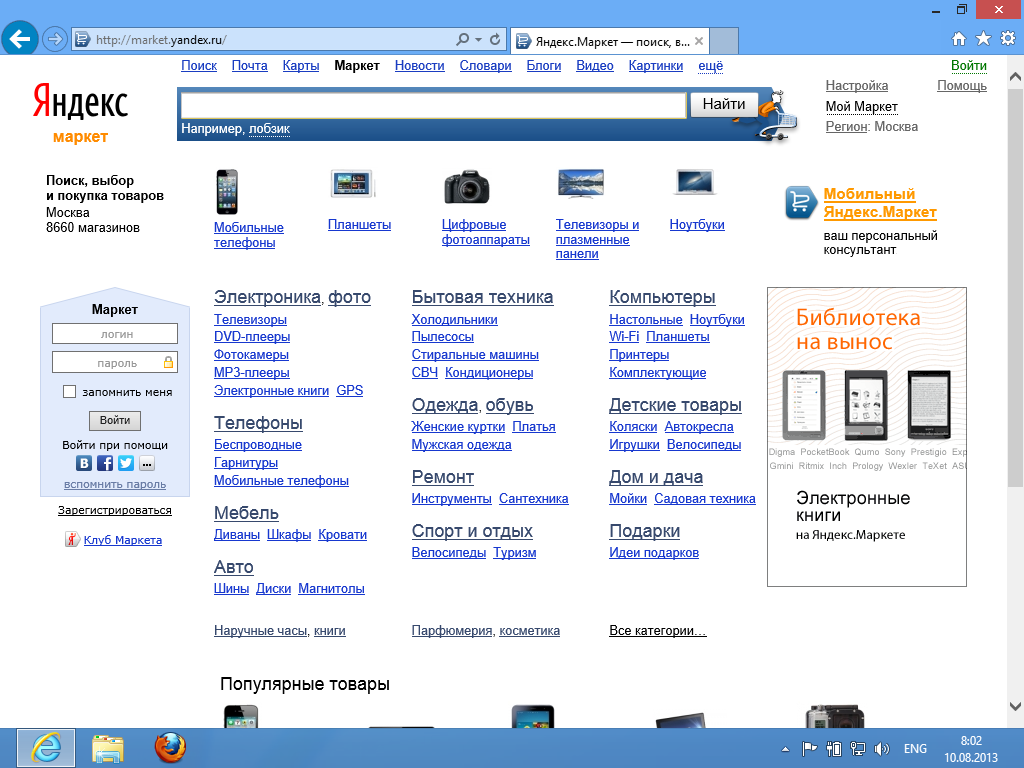1024x768 pixels.
Task: Open the Почта top navigation link
Action: 249,65
